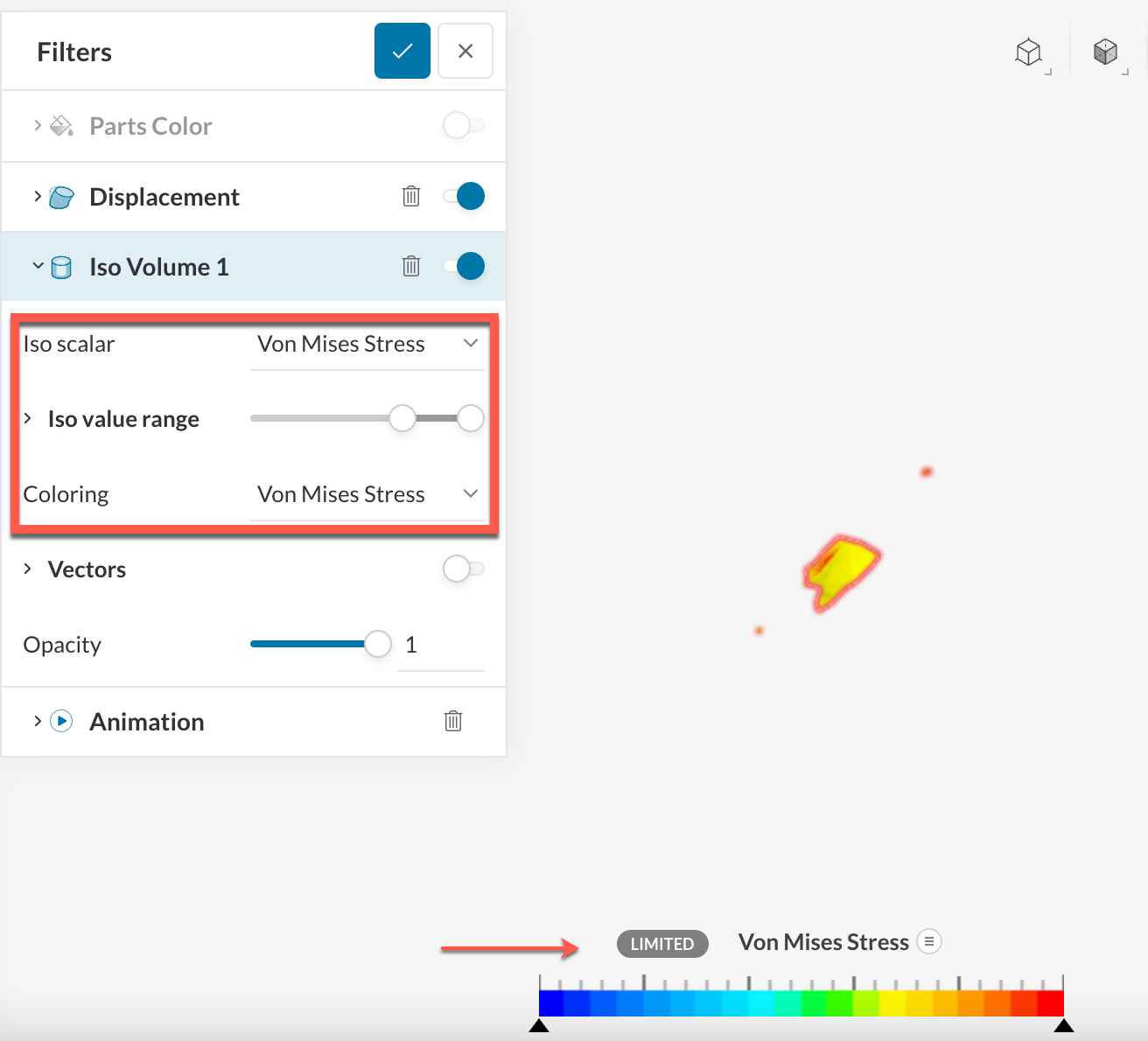
Task: Enable the Parts Color toggle
Action: point(464,125)
